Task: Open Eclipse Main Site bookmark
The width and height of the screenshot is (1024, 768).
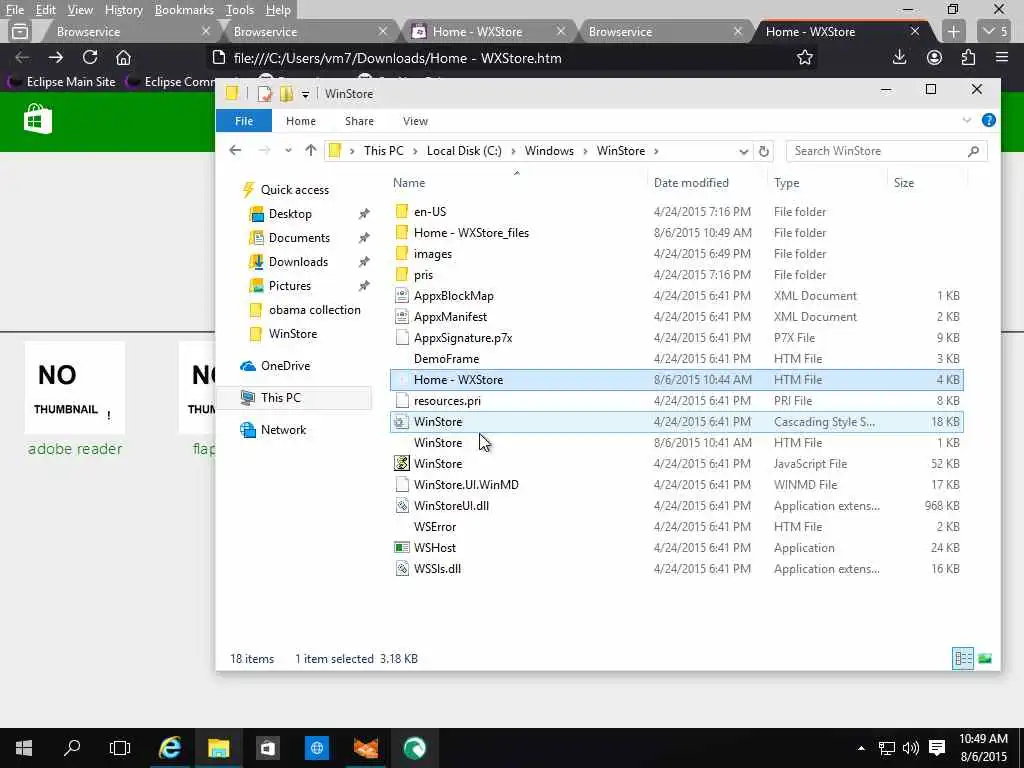Action: pyautogui.click(x=62, y=82)
